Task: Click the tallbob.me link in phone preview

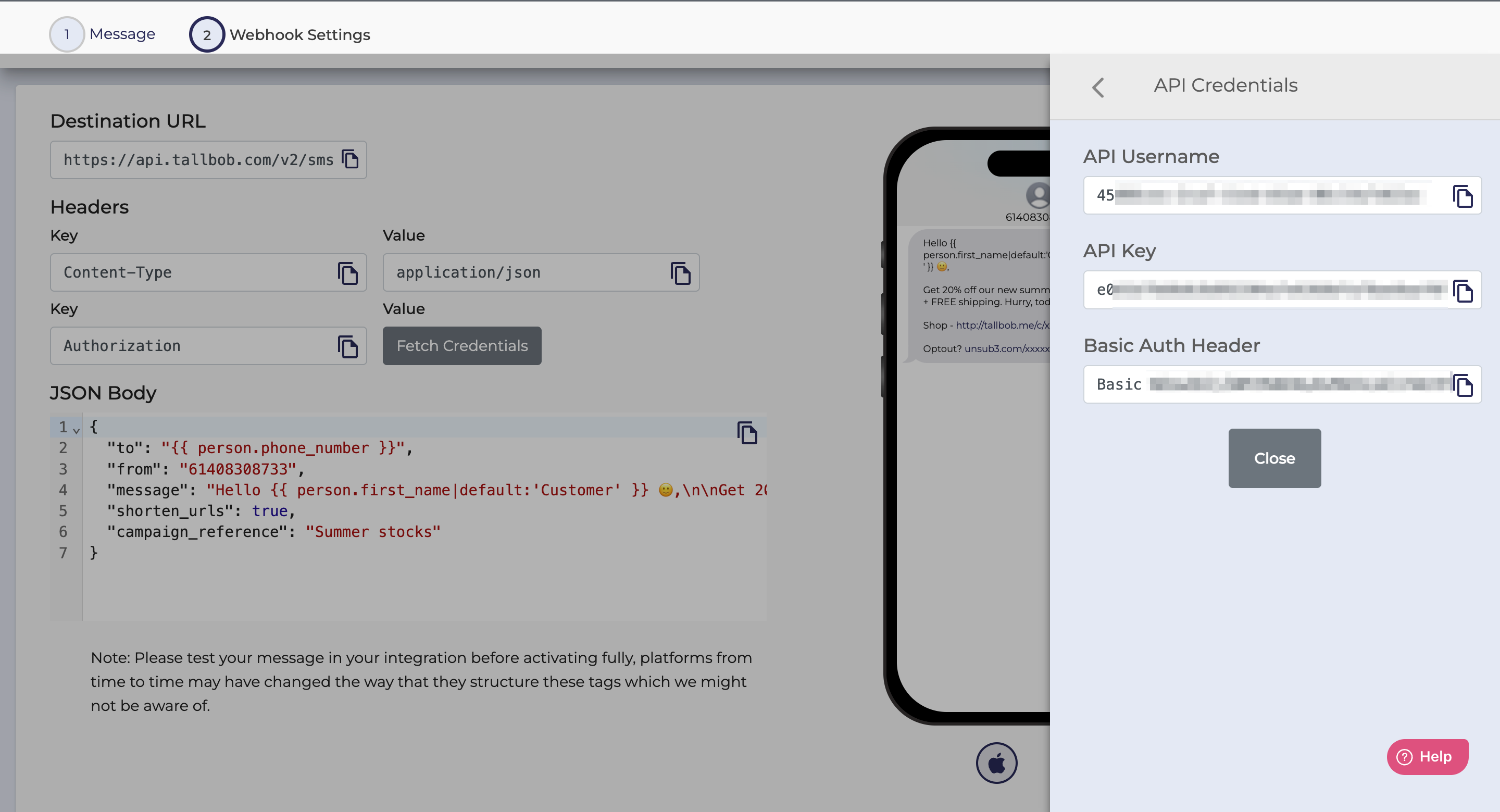Action: (x=1002, y=325)
